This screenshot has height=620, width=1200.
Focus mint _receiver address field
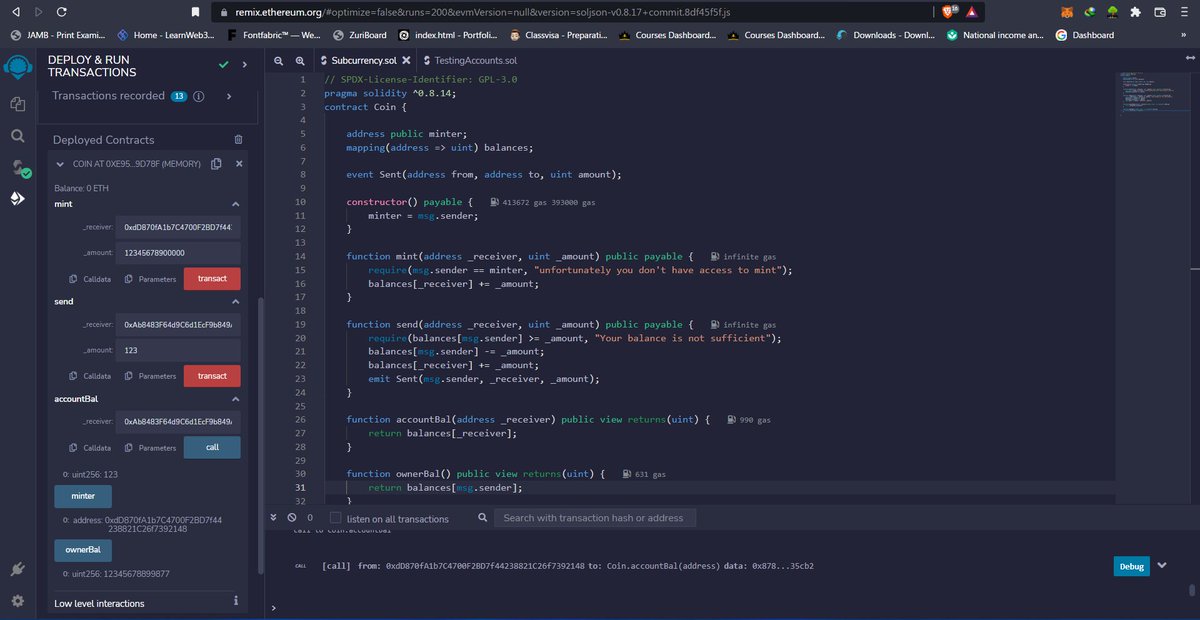178,227
